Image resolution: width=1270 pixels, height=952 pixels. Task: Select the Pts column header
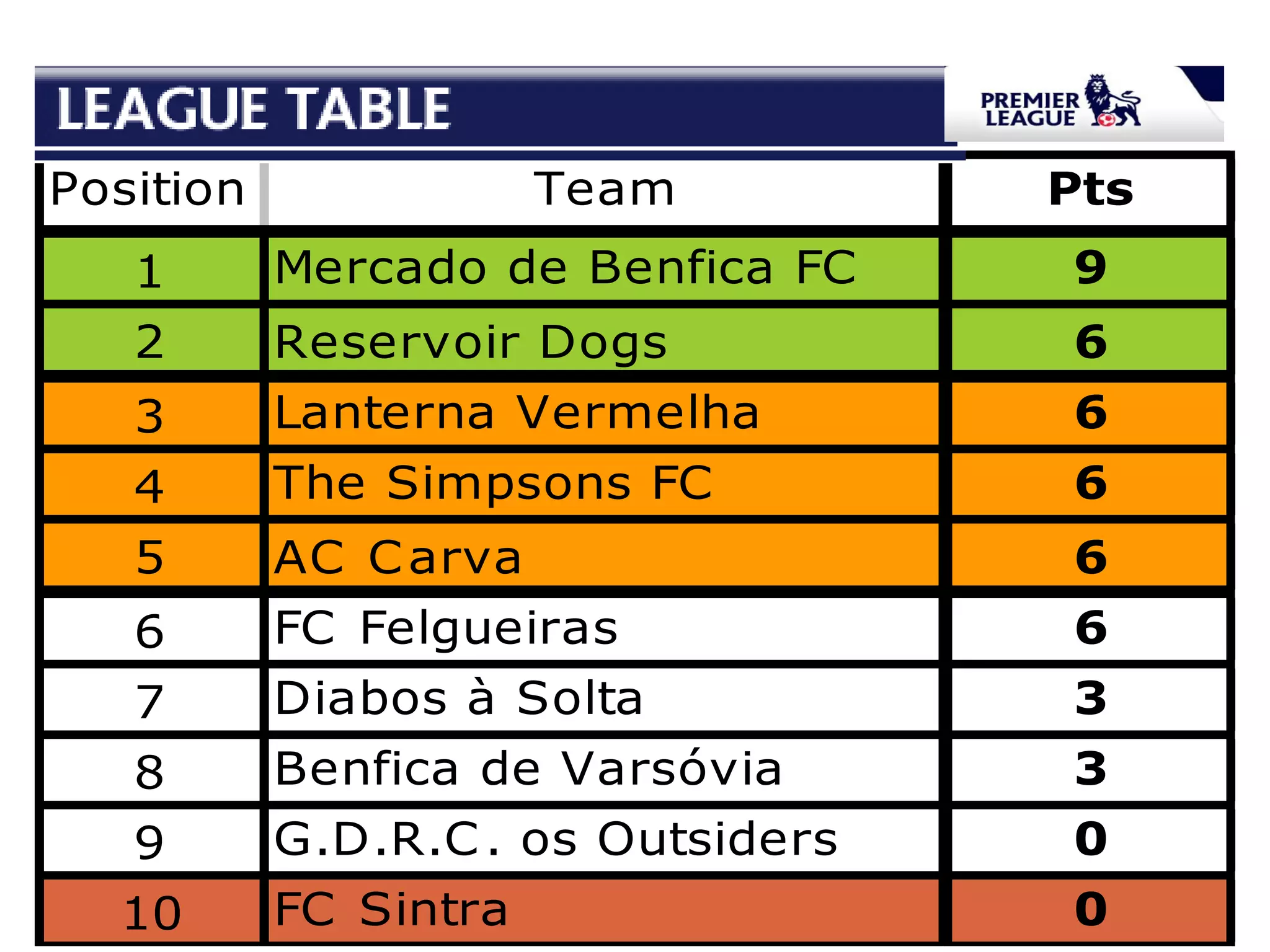[1090, 190]
